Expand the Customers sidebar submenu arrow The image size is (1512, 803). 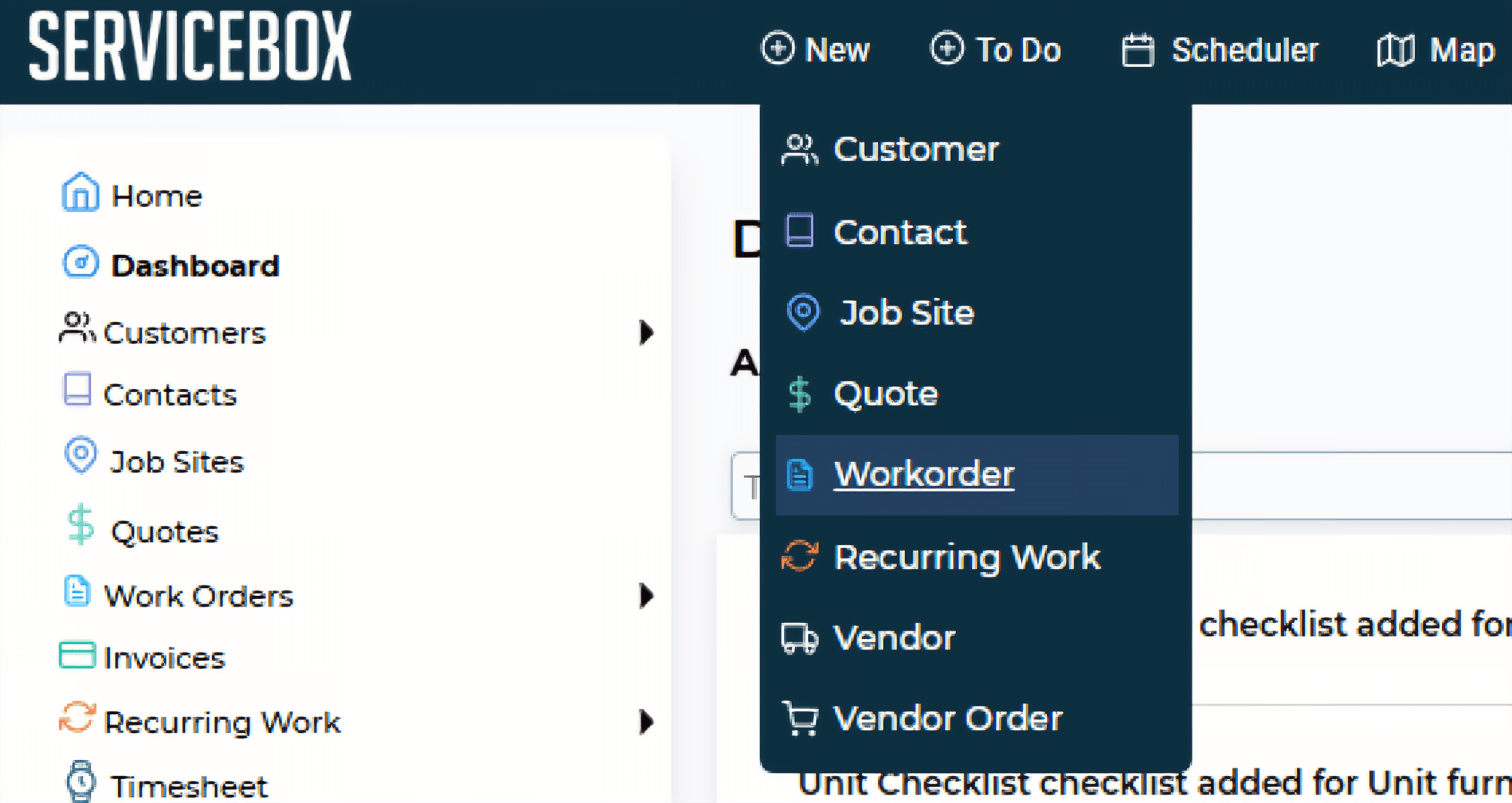point(646,332)
